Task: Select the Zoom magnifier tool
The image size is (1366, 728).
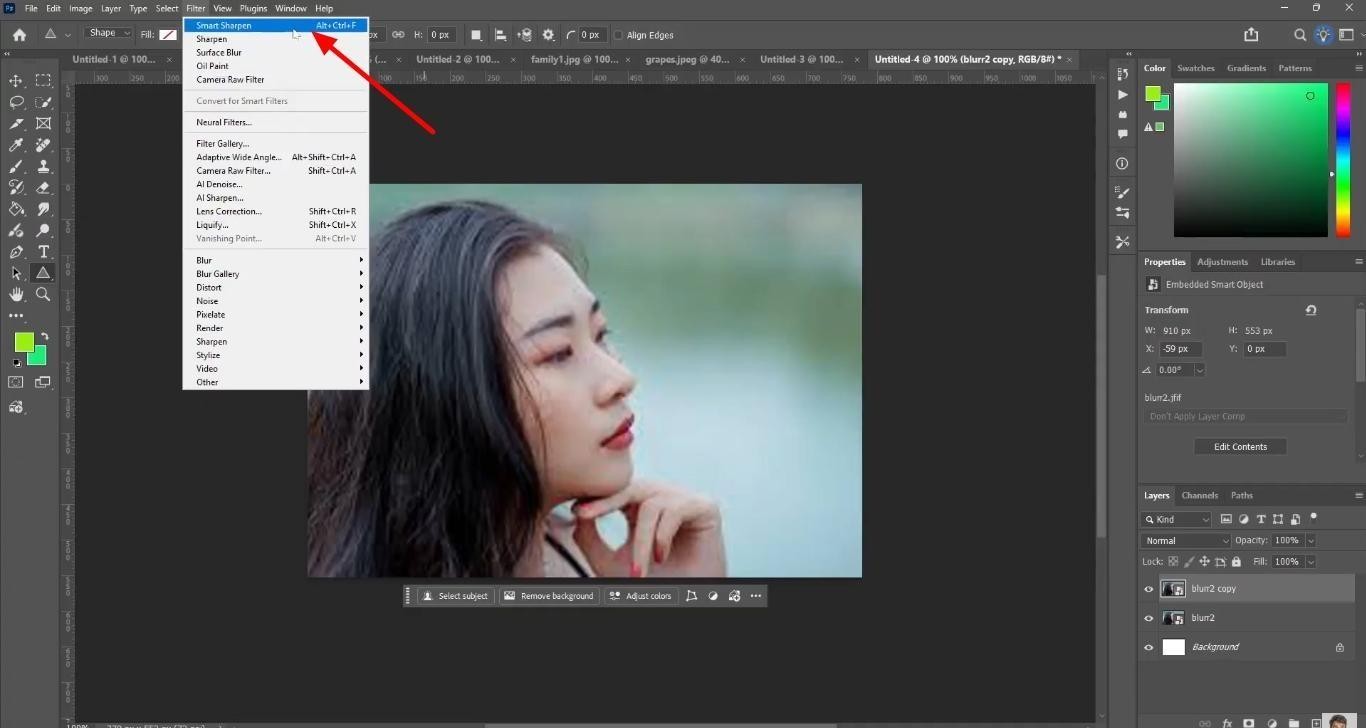Action: point(43,295)
